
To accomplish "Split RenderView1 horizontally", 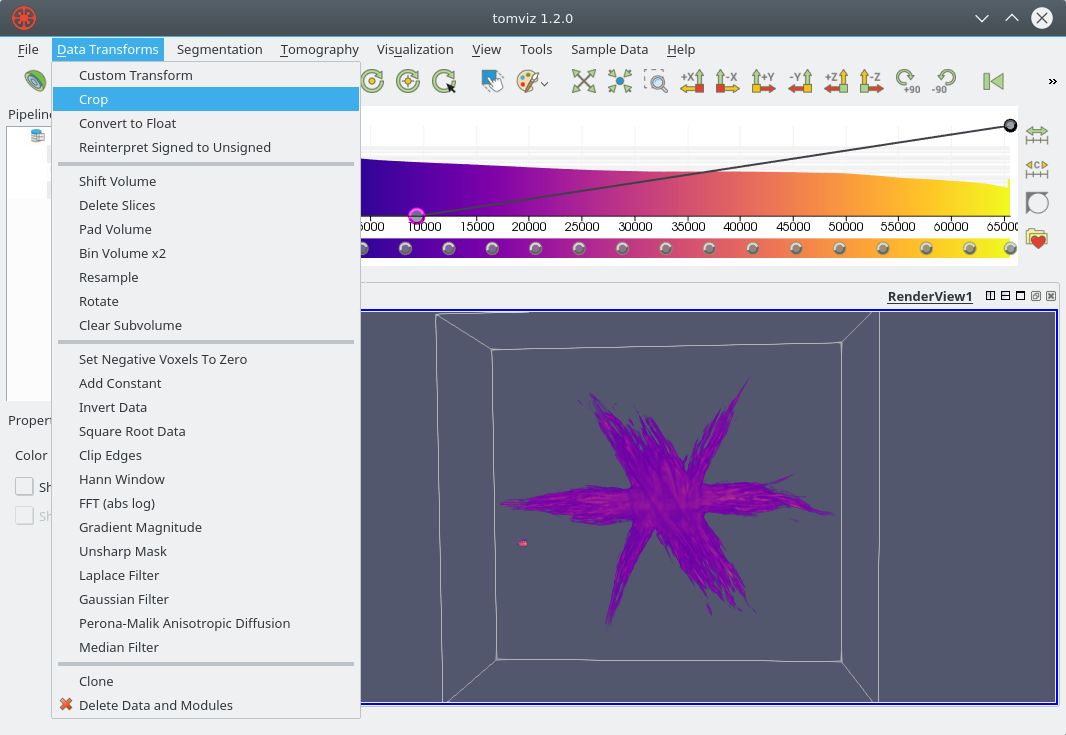I will click(990, 296).
